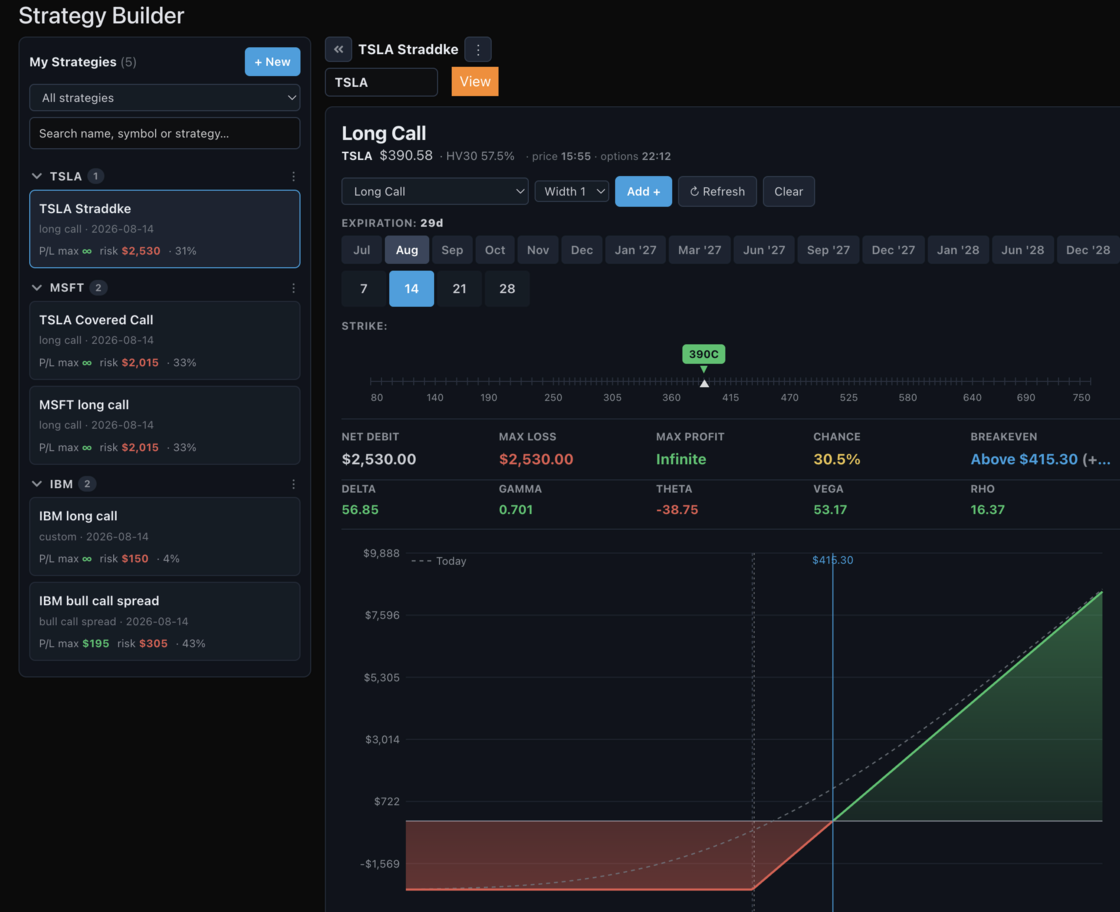
Task: Open MSFT group kebab menu
Action: (x=294, y=288)
